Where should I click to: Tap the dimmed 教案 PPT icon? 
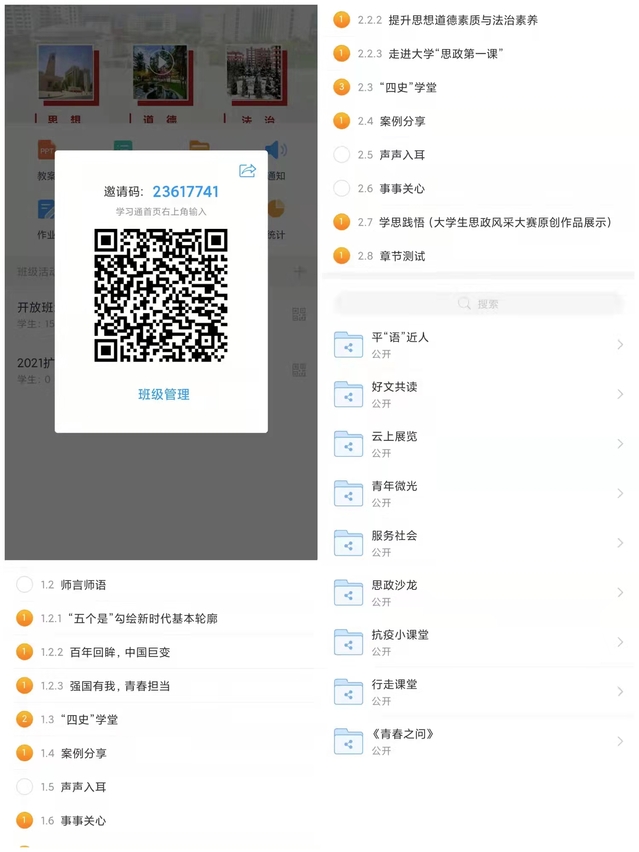(x=46, y=151)
